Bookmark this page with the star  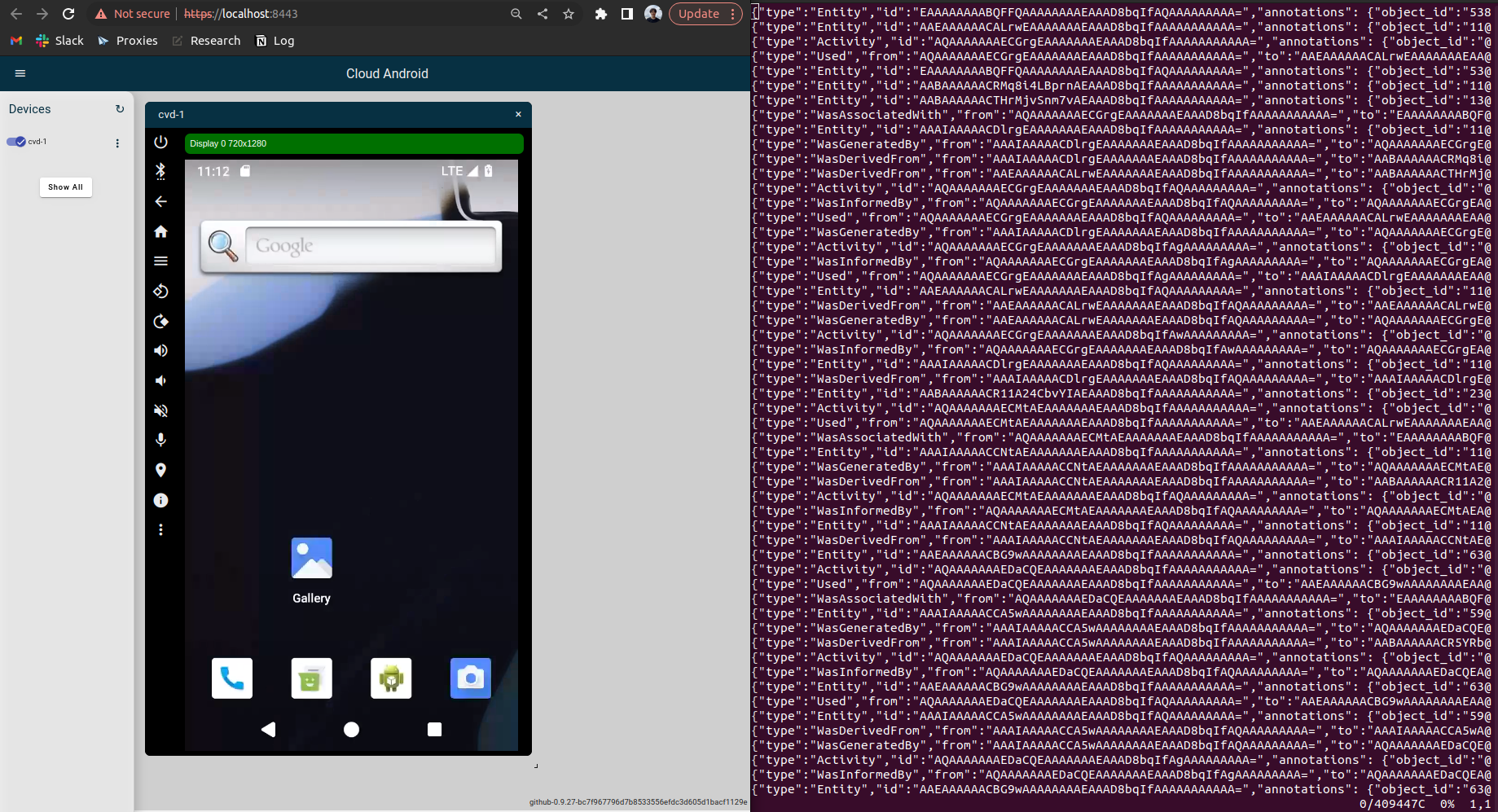tap(569, 14)
